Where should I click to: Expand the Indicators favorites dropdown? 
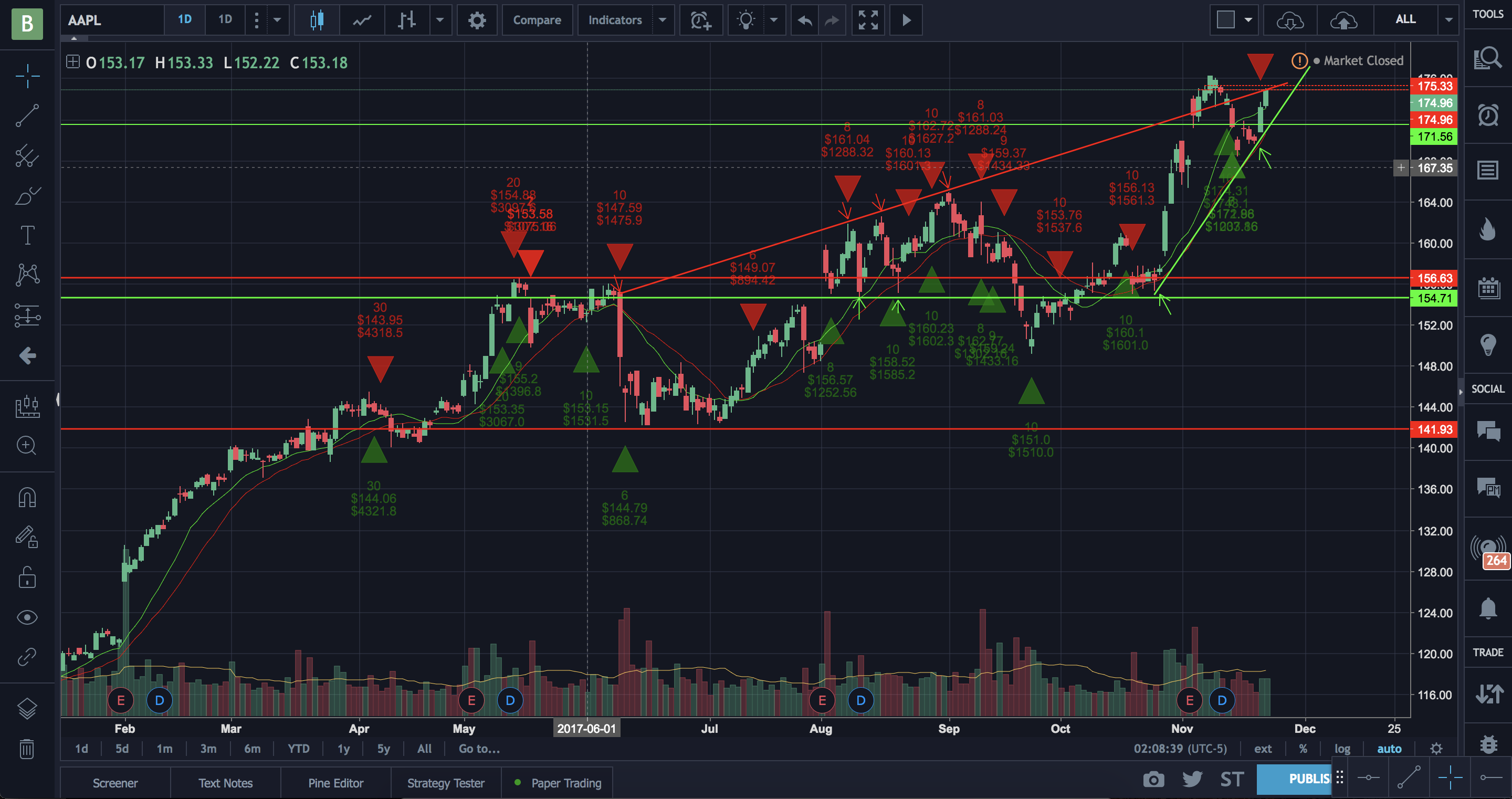[x=663, y=20]
